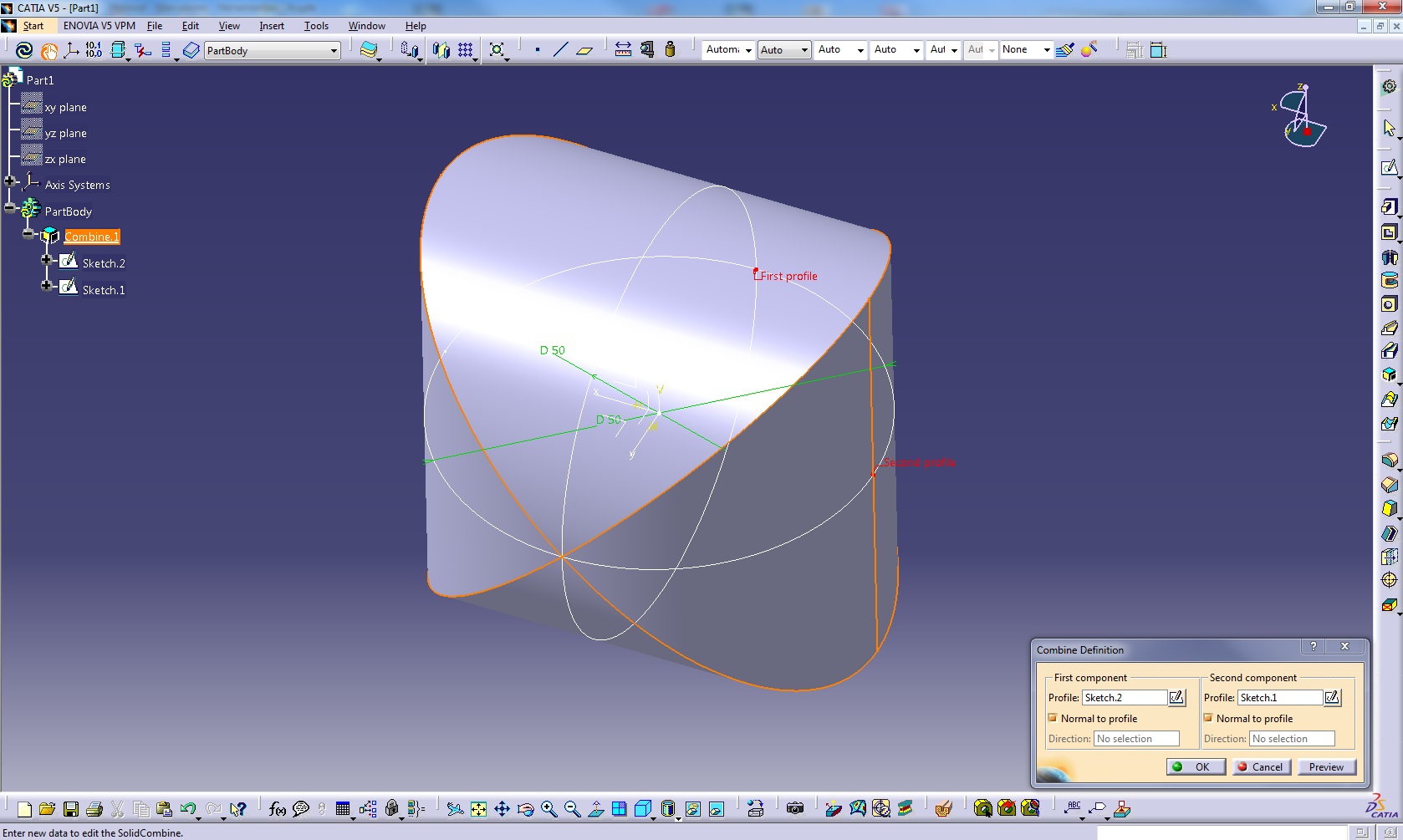
Task: Open the Tools menu
Action: point(316,26)
